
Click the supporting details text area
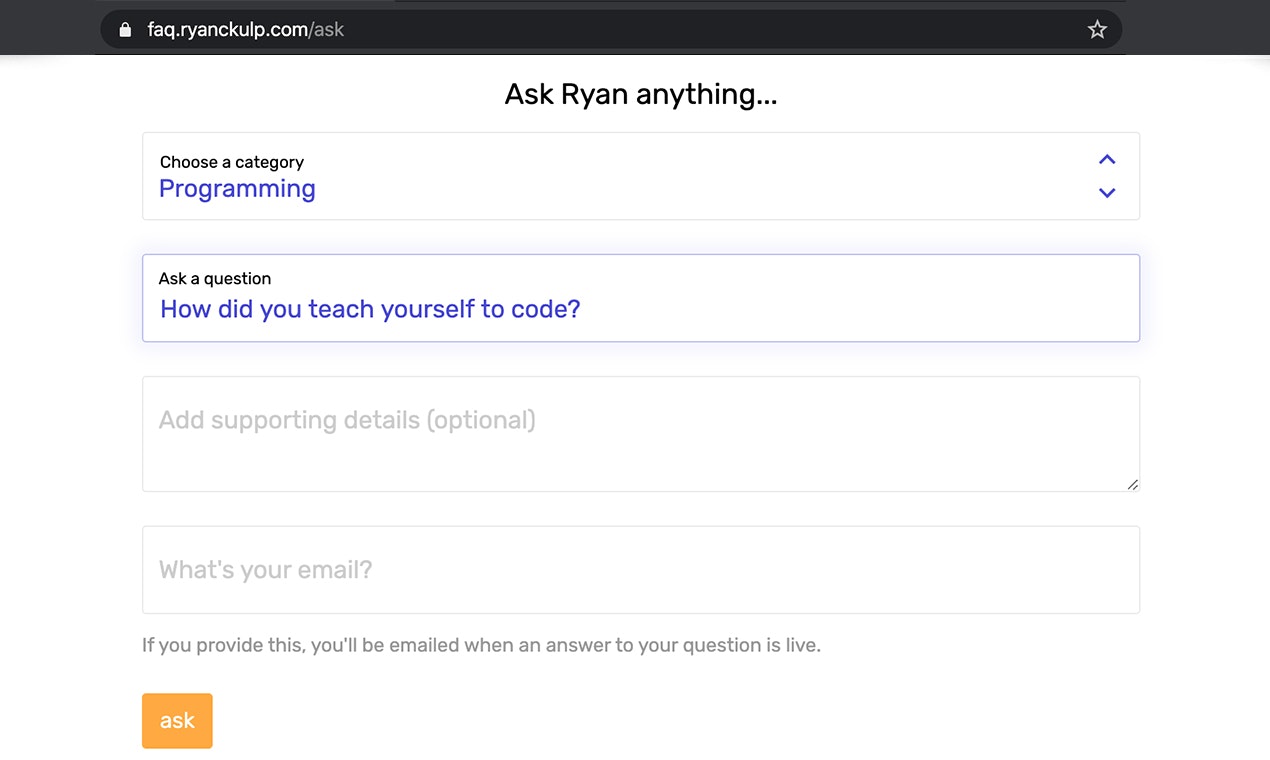pyautogui.click(x=640, y=434)
